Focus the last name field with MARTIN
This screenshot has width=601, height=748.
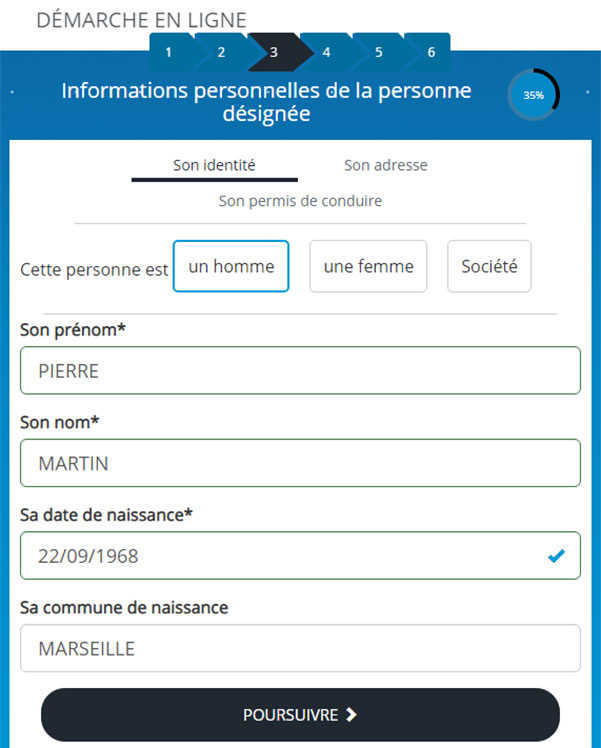(x=300, y=463)
